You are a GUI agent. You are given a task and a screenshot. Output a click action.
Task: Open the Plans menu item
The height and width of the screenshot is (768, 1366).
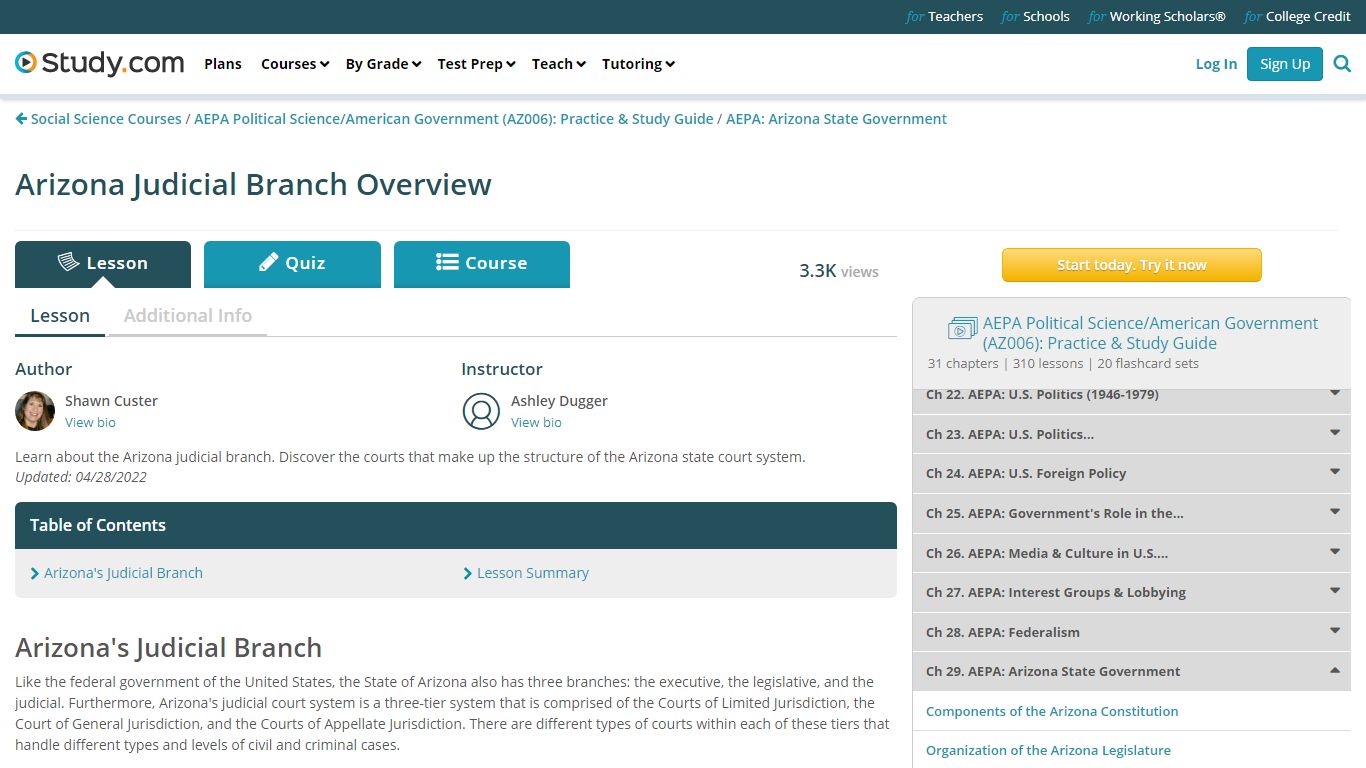[x=223, y=64]
